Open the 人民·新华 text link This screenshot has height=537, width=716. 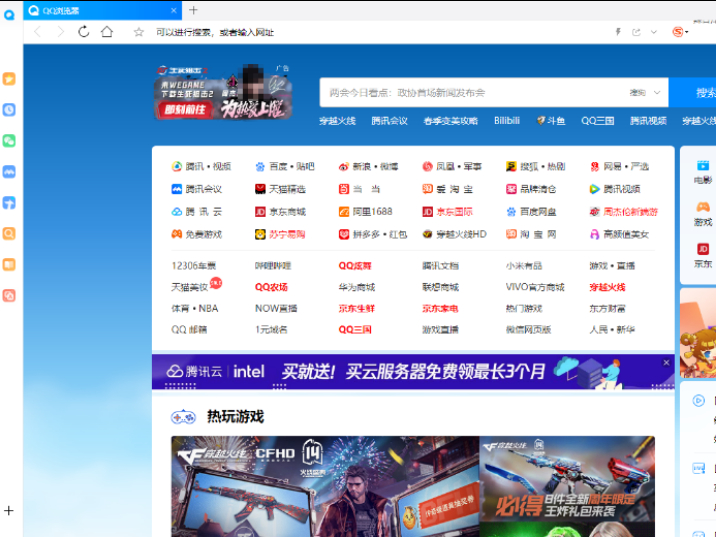[x=612, y=330]
